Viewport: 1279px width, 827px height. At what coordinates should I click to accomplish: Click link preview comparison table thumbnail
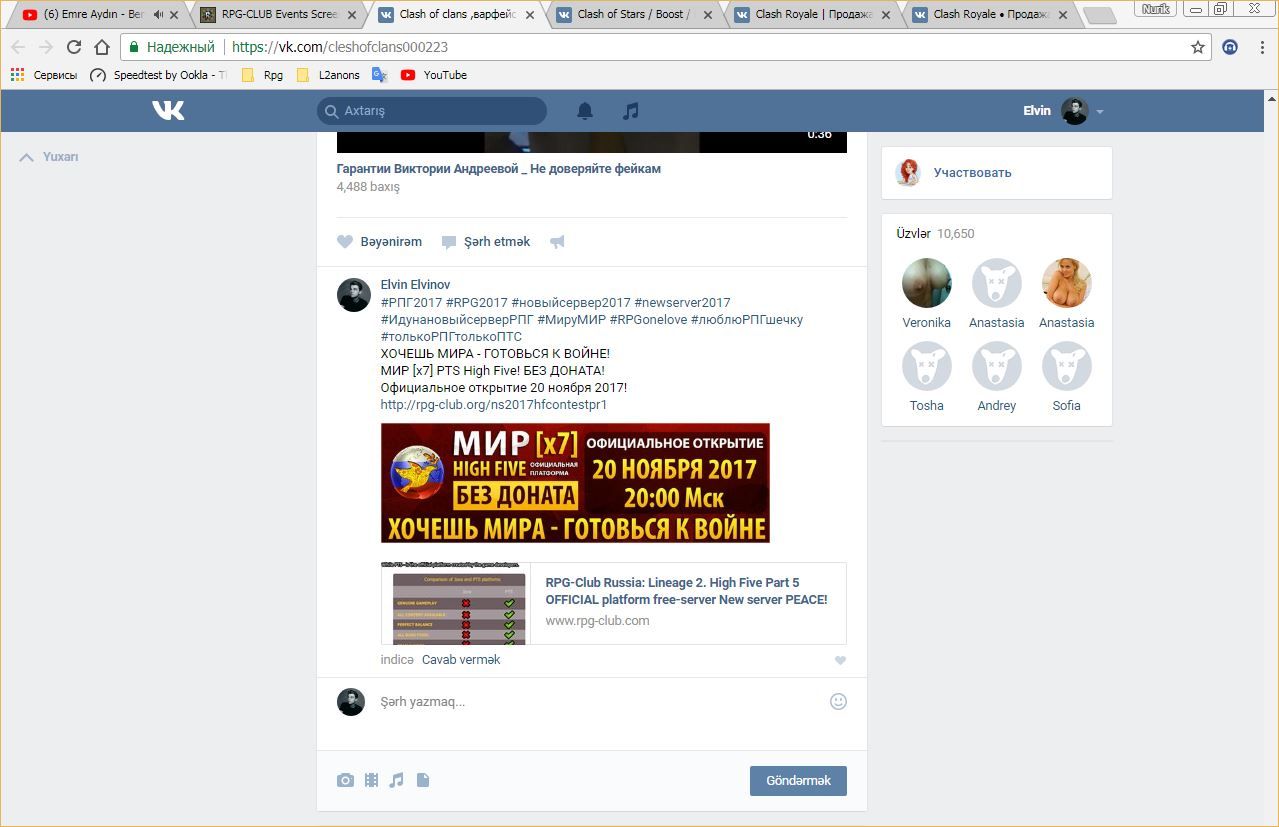point(455,603)
